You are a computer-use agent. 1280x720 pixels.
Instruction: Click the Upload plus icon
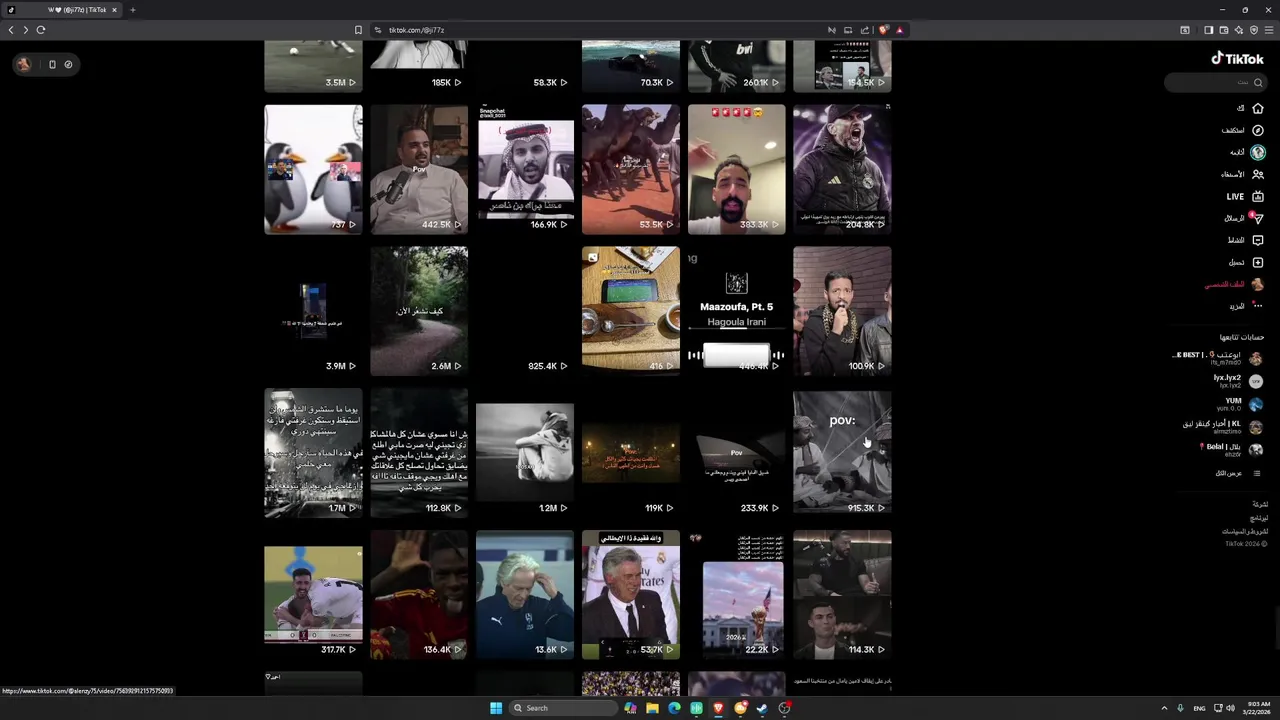pos(1258,262)
